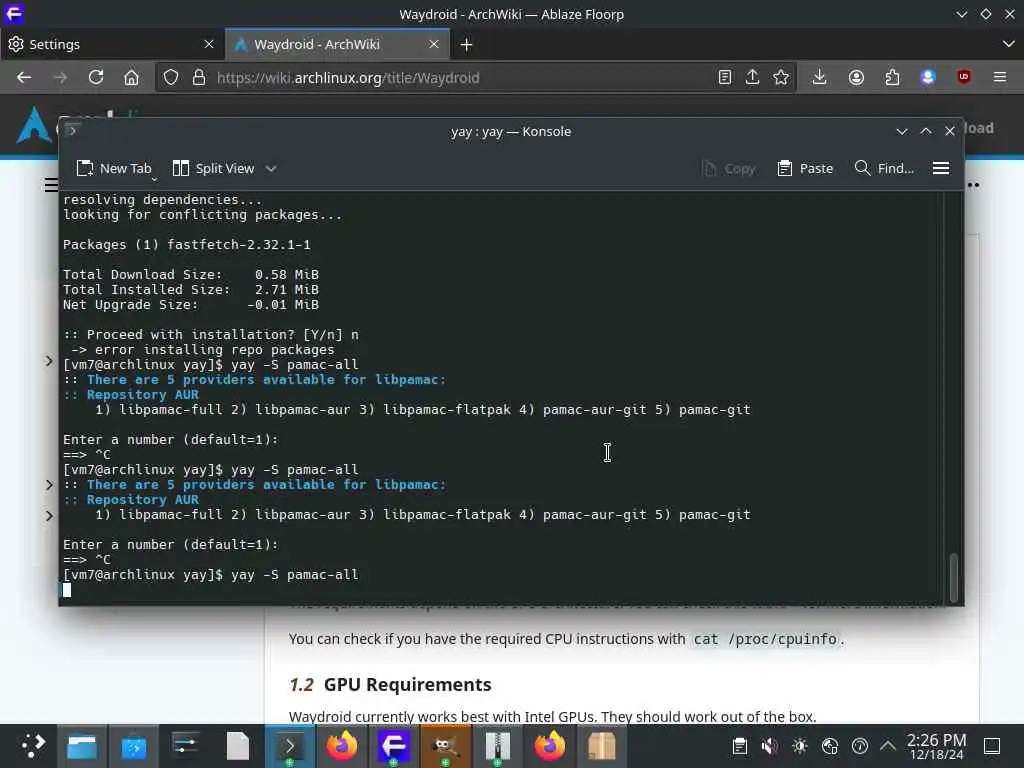Click the show desktop button

click(992, 746)
